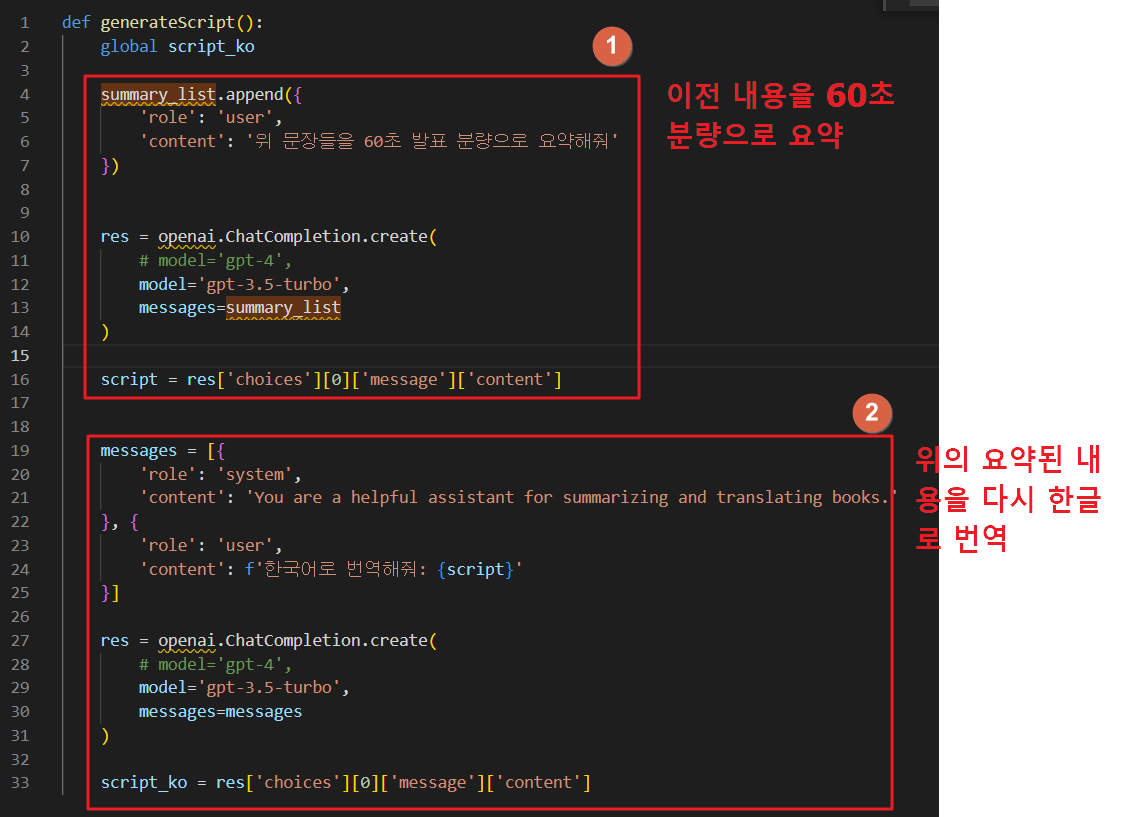1138x817 pixels.
Task: Click the {script} placeholder on line 24
Action: coord(475,569)
